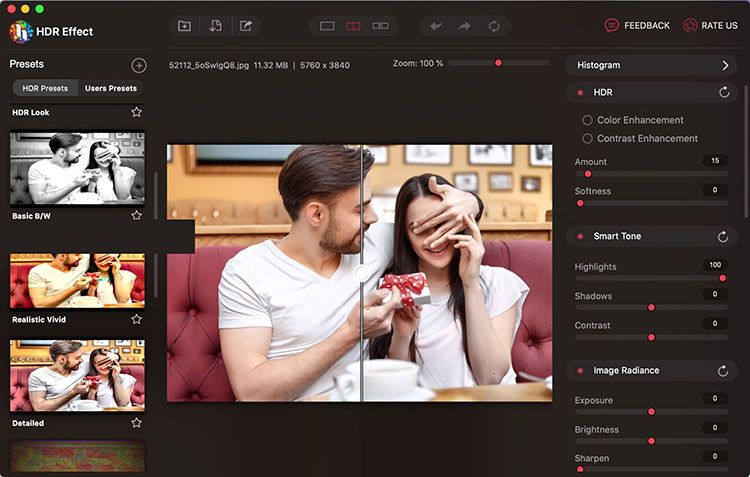
Task: Switch to Users Presets tab
Action: click(110, 88)
